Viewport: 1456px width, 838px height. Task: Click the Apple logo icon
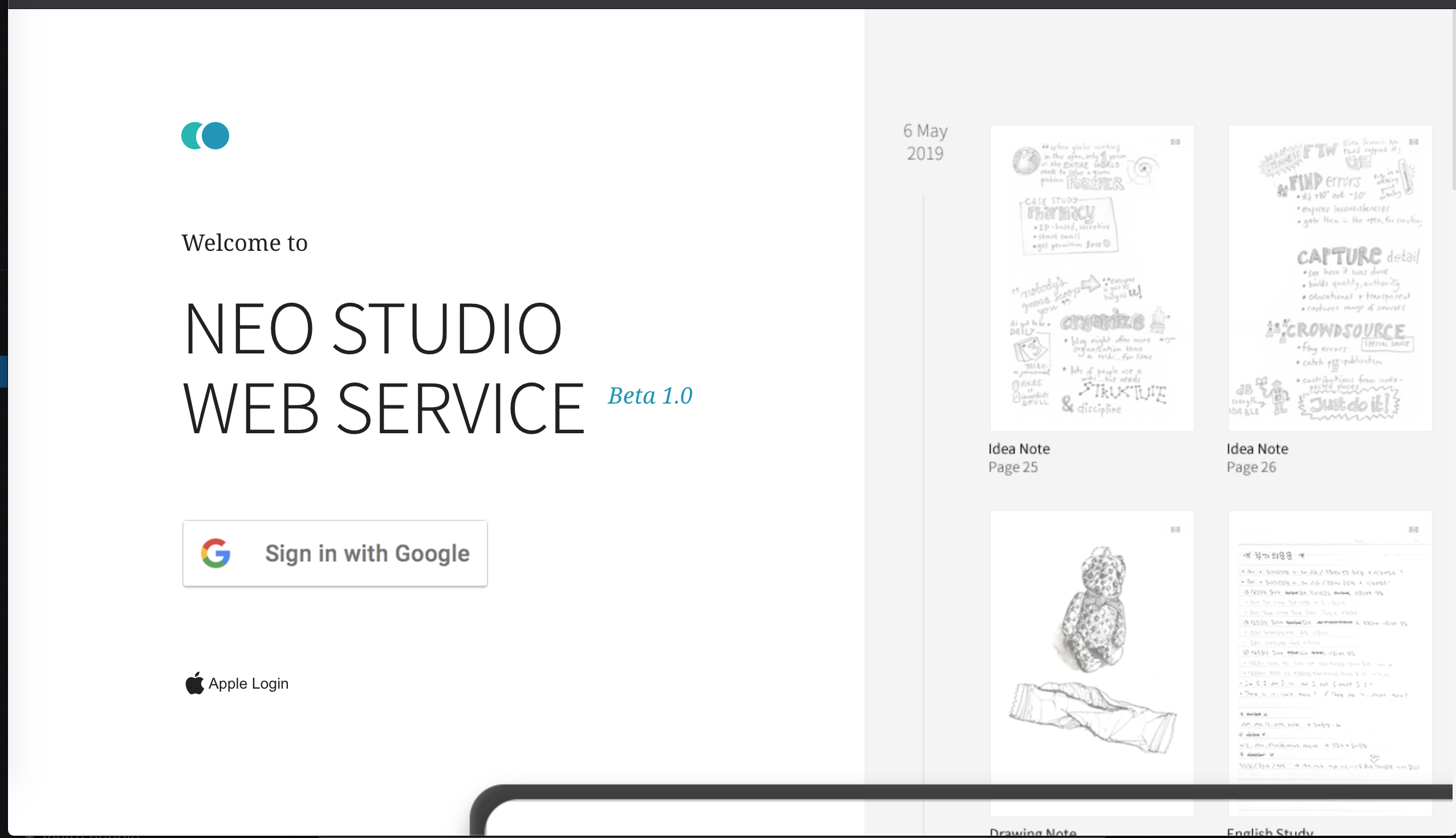(194, 682)
